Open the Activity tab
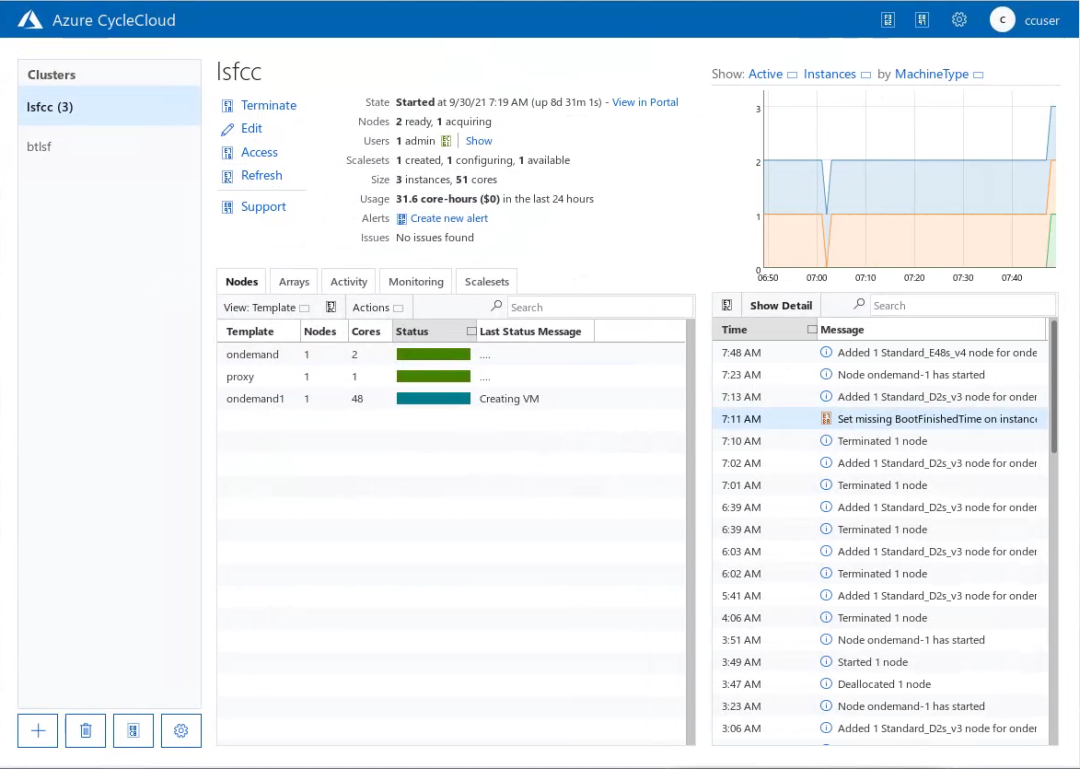Image resolution: width=1080 pixels, height=769 pixels. [x=349, y=281]
